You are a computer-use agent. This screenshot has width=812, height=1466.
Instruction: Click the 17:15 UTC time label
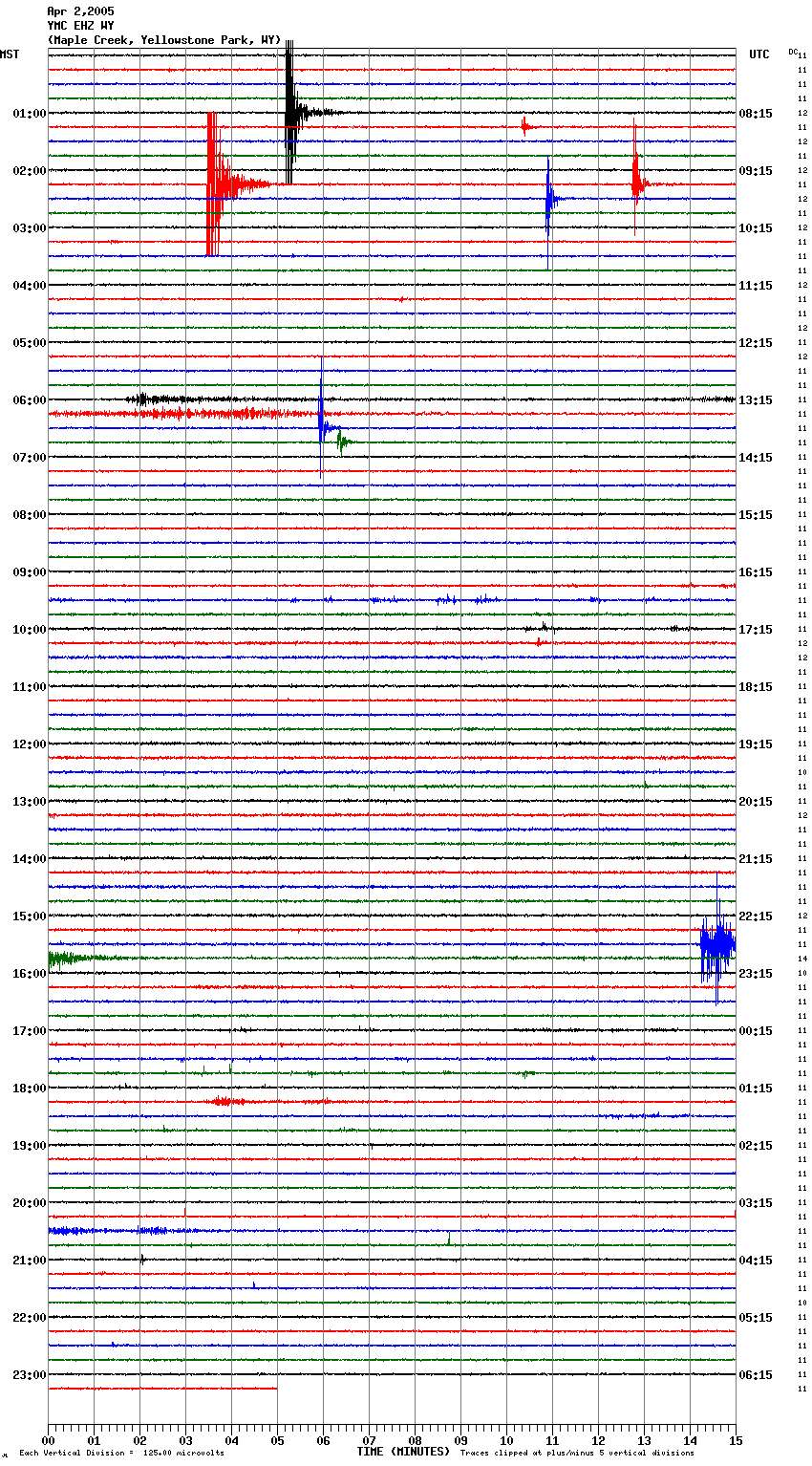(756, 630)
